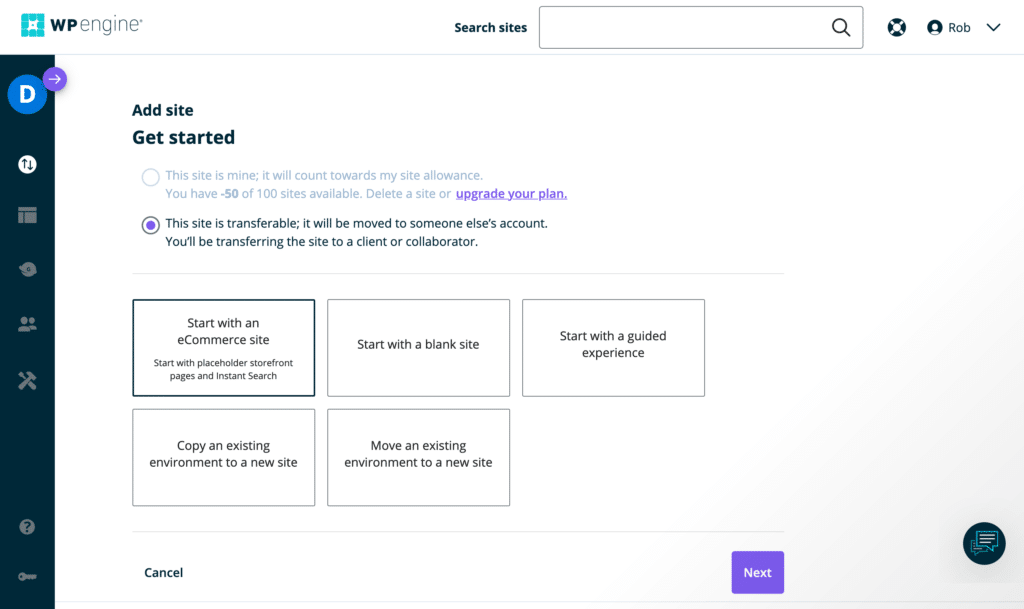Click the magnifying glass search icon
1024x609 pixels.
(x=840, y=27)
